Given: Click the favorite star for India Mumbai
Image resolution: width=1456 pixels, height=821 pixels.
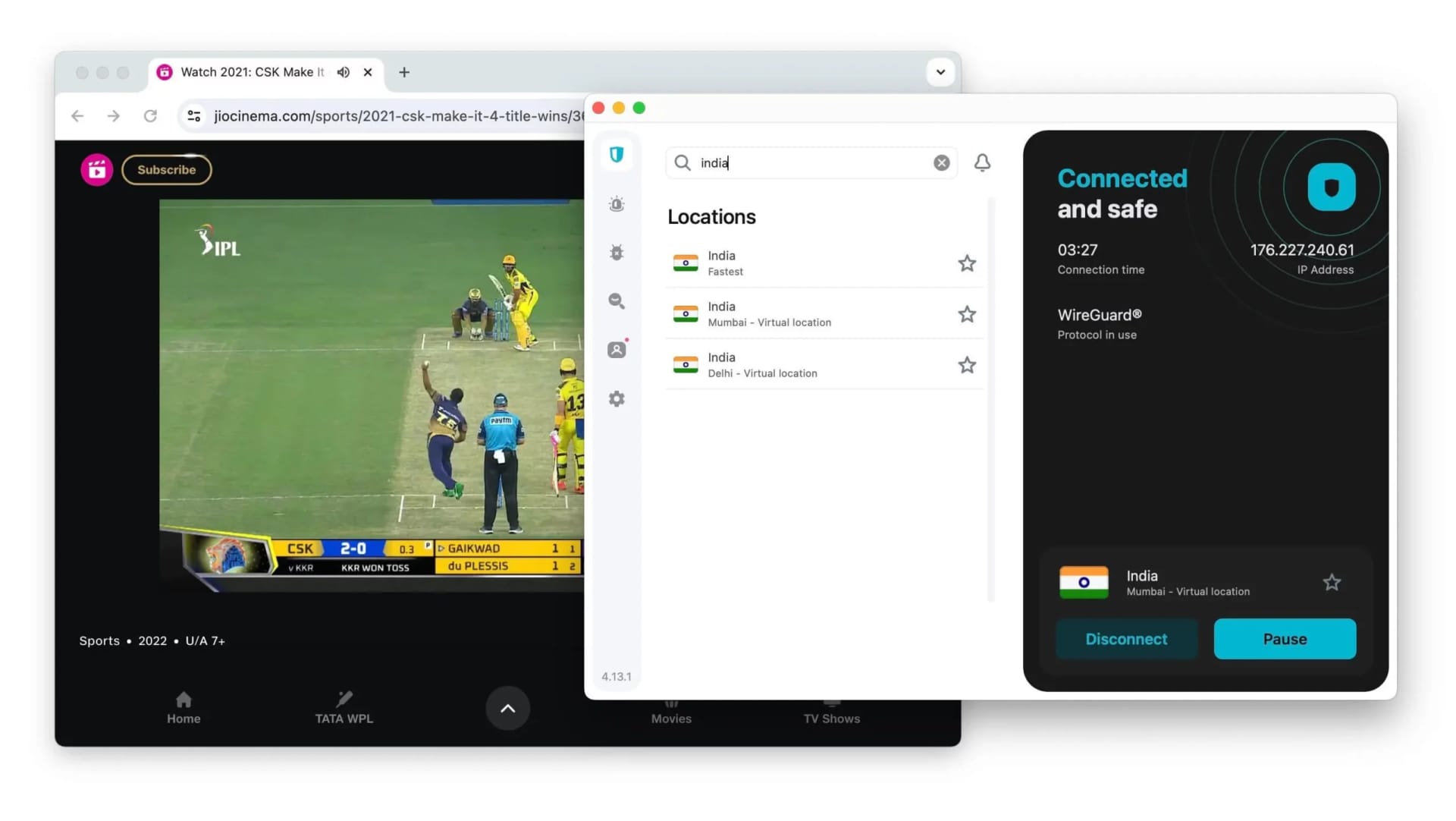Looking at the screenshot, I should click(966, 313).
